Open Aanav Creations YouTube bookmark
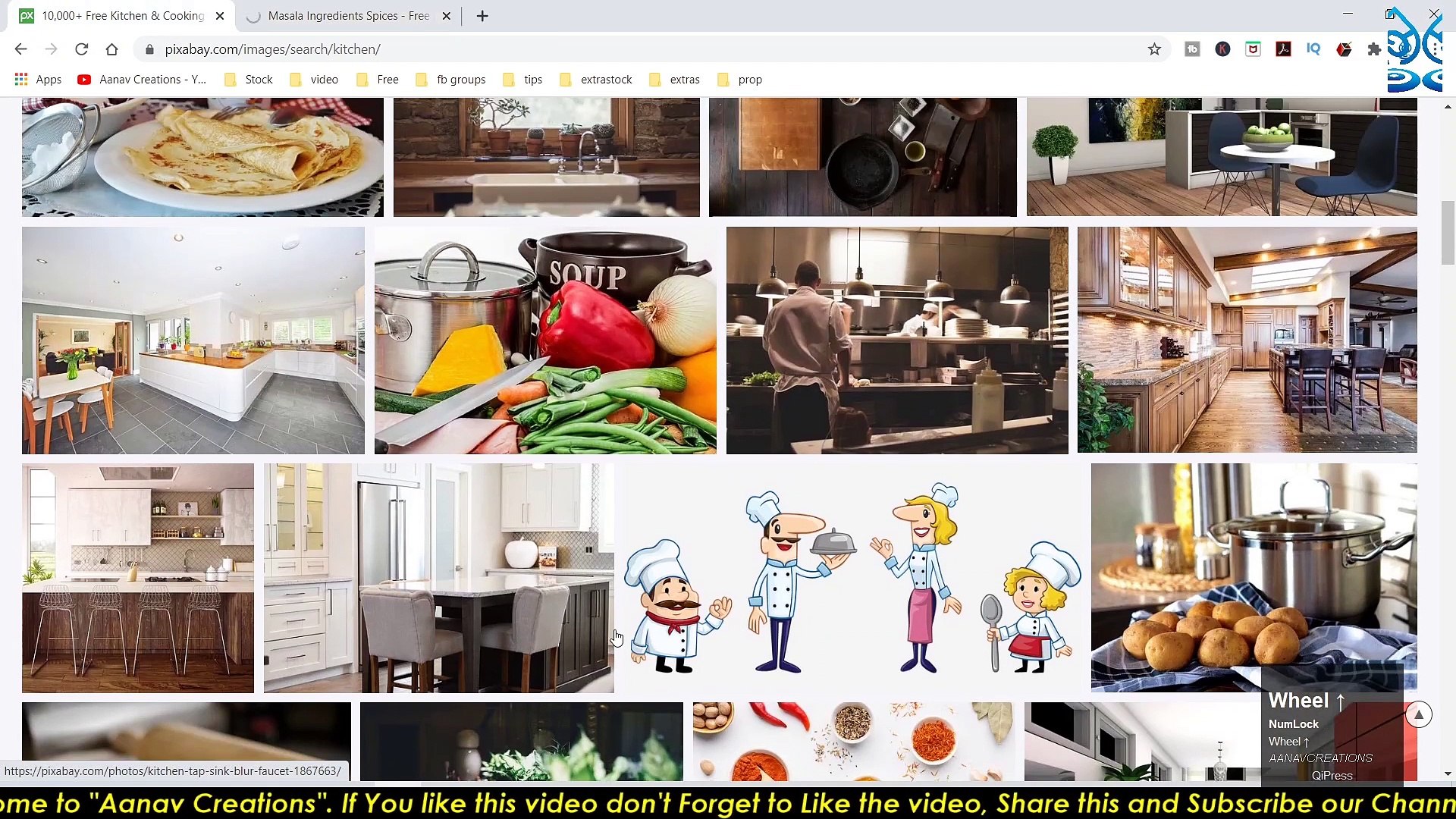Screen dimensions: 1456x819 tap(142, 80)
